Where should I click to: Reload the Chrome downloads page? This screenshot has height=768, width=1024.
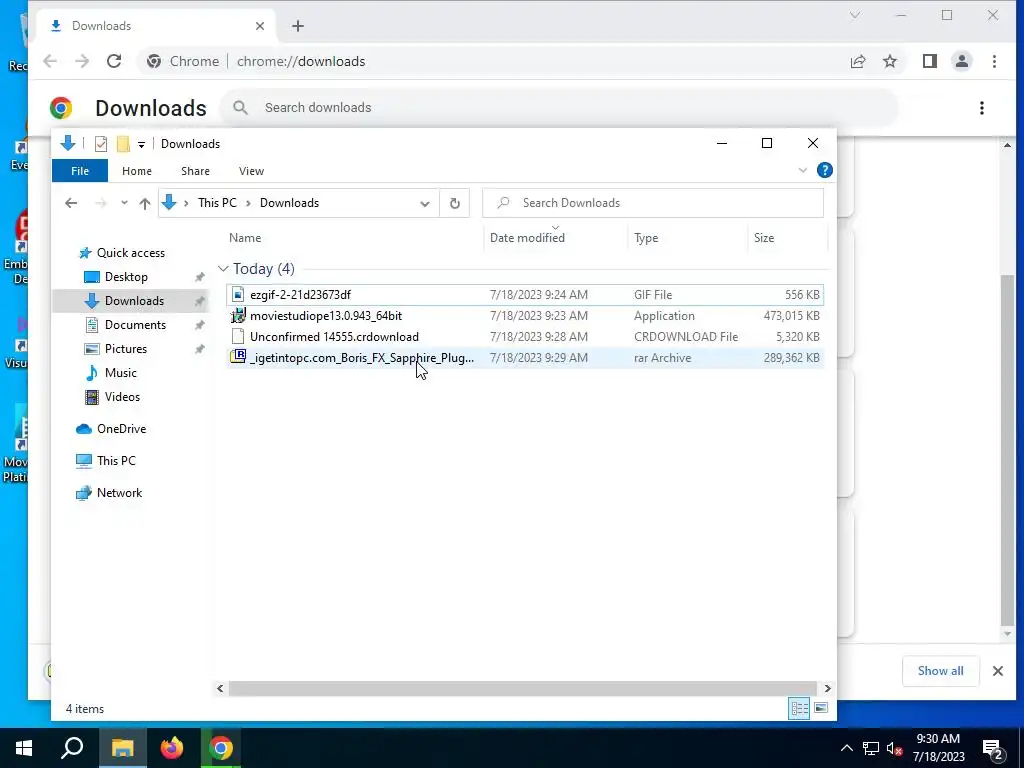114,61
